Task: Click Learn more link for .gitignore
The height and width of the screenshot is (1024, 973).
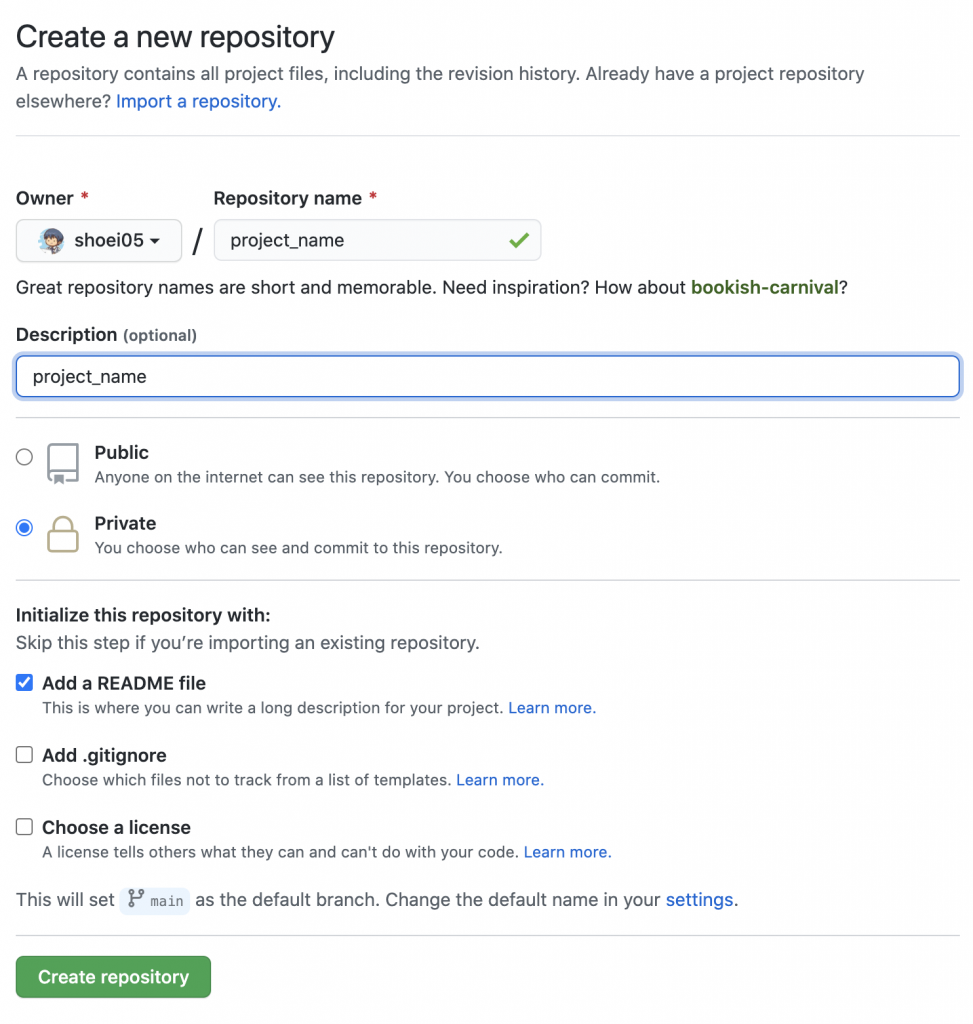Action: 500,780
